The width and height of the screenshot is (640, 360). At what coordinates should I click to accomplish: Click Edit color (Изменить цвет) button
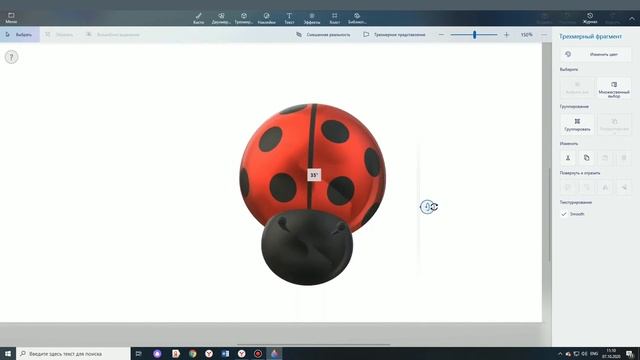pos(596,54)
